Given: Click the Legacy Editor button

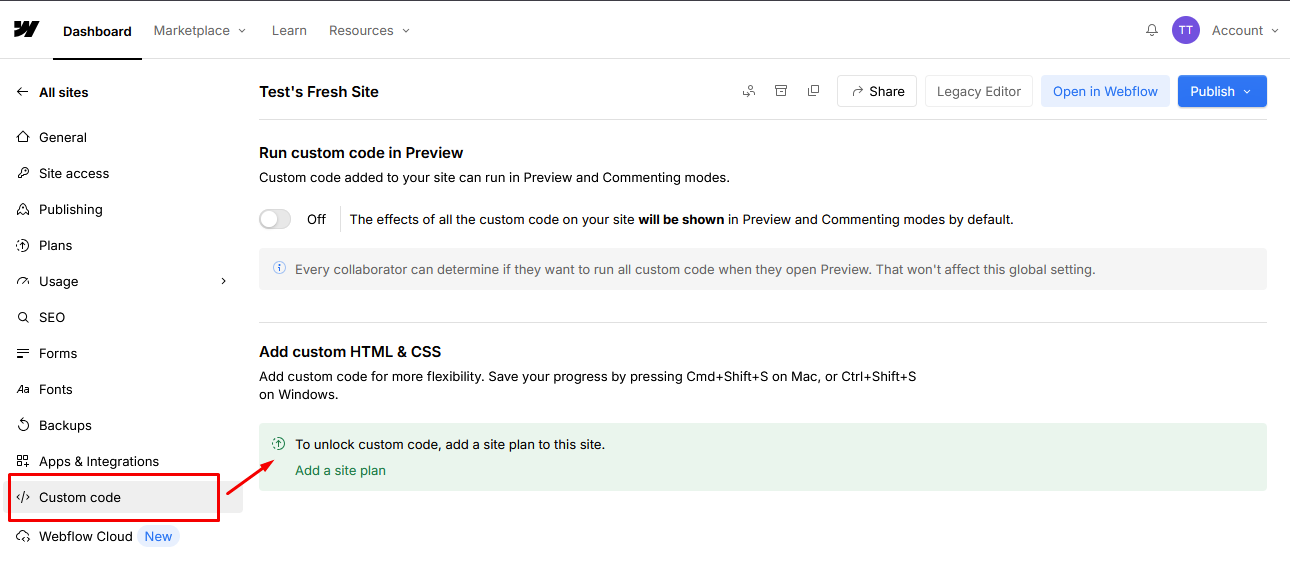Looking at the screenshot, I should [979, 91].
